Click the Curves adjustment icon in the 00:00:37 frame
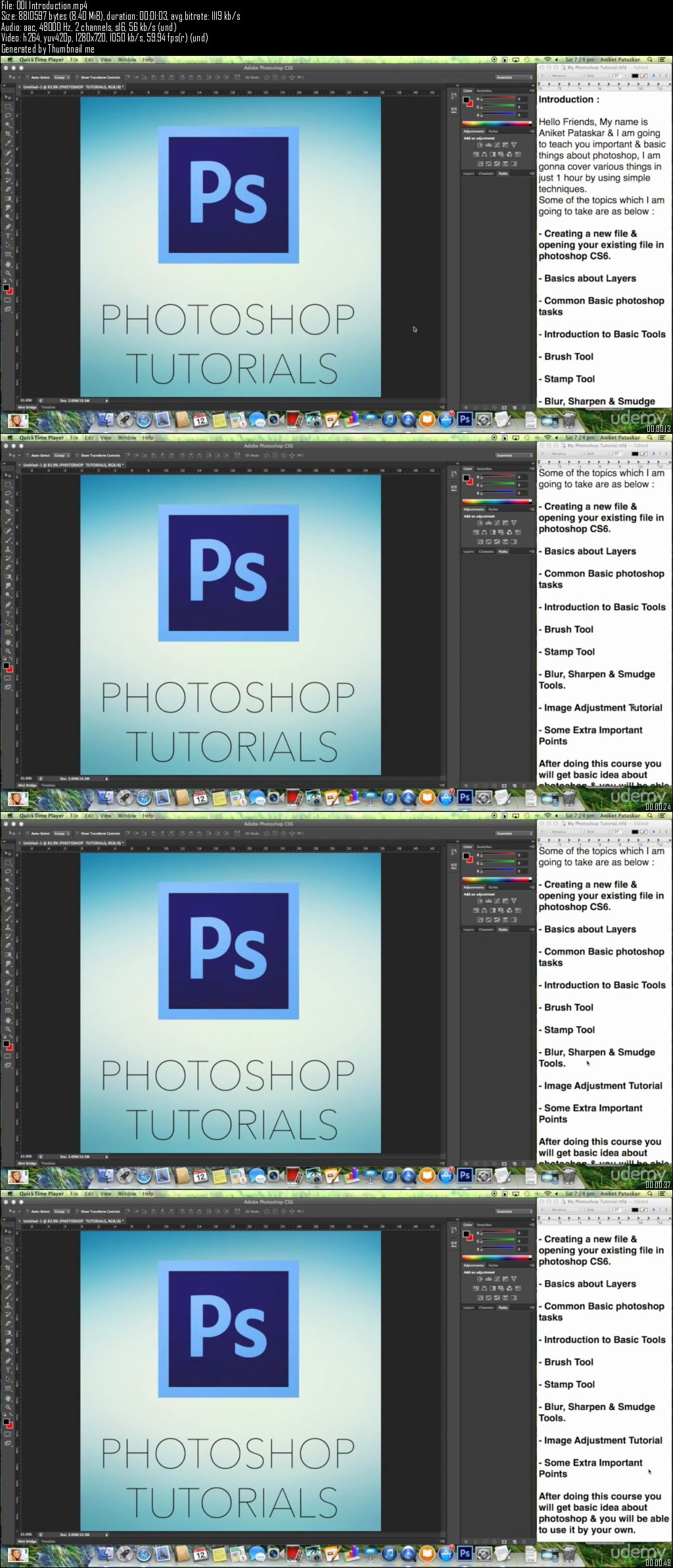Screen dimensions: 673x1568 click(497, 901)
